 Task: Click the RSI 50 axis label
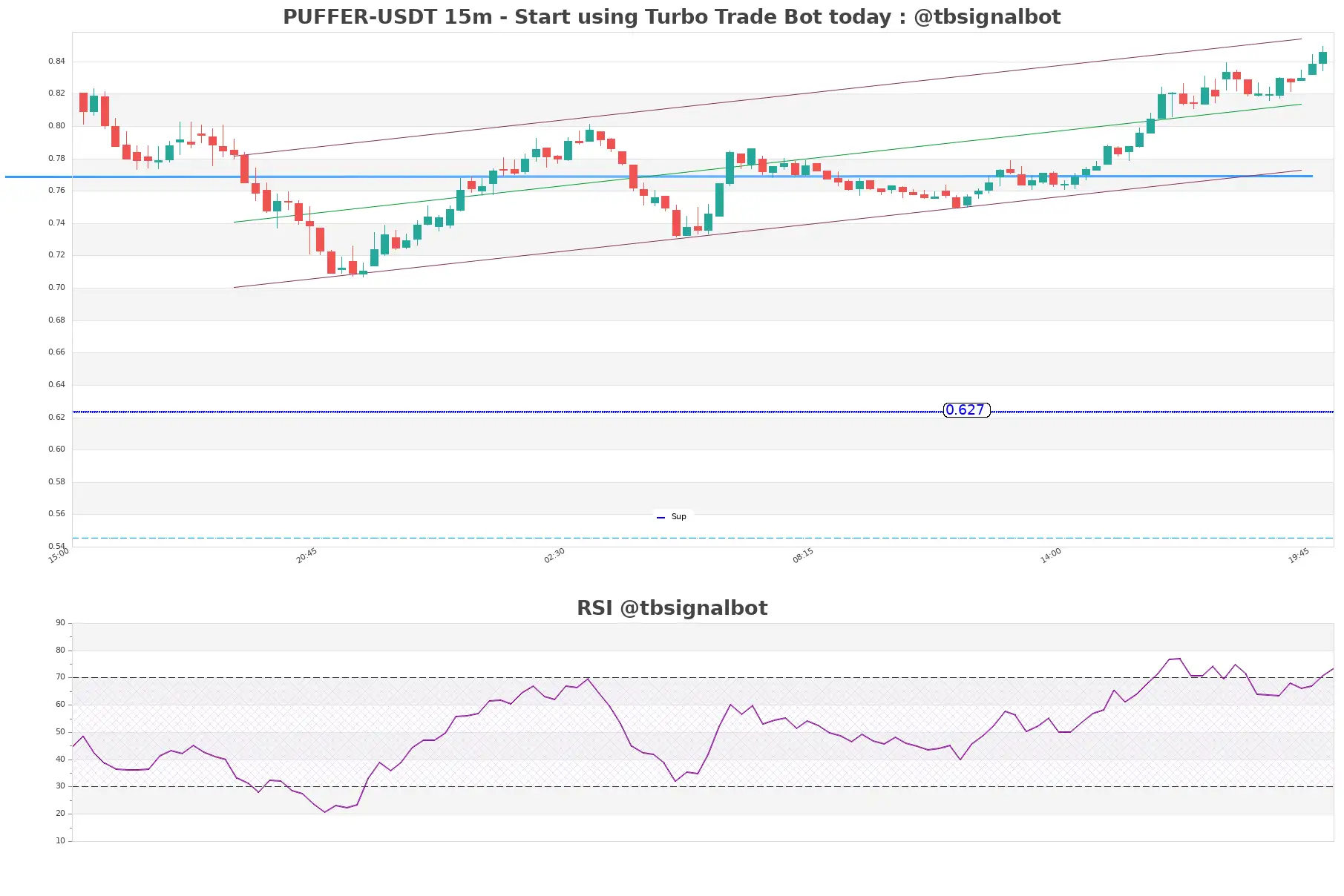point(60,731)
